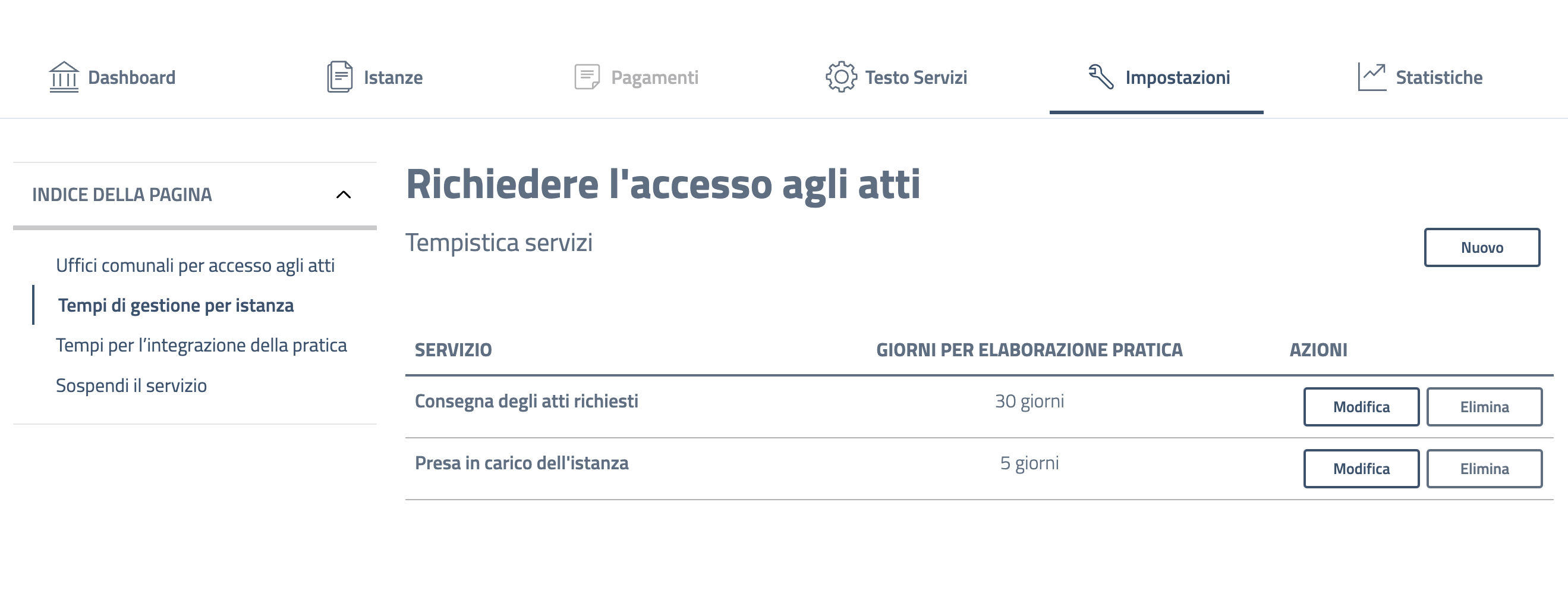Go to the Dashboard tab
The width and height of the screenshot is (1568, 596).
click(131, 78)
